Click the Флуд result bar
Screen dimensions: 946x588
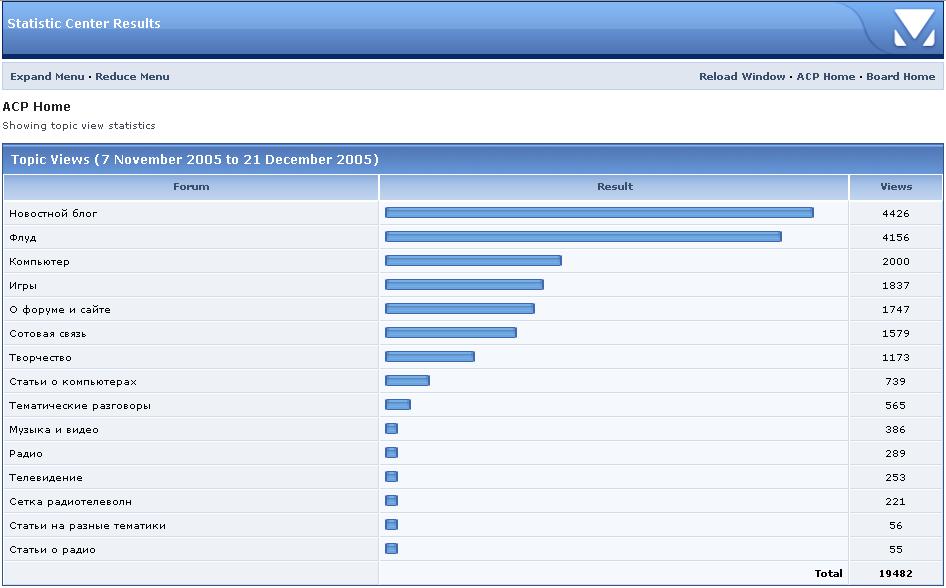pyautogui.click(x=582, y=237)
